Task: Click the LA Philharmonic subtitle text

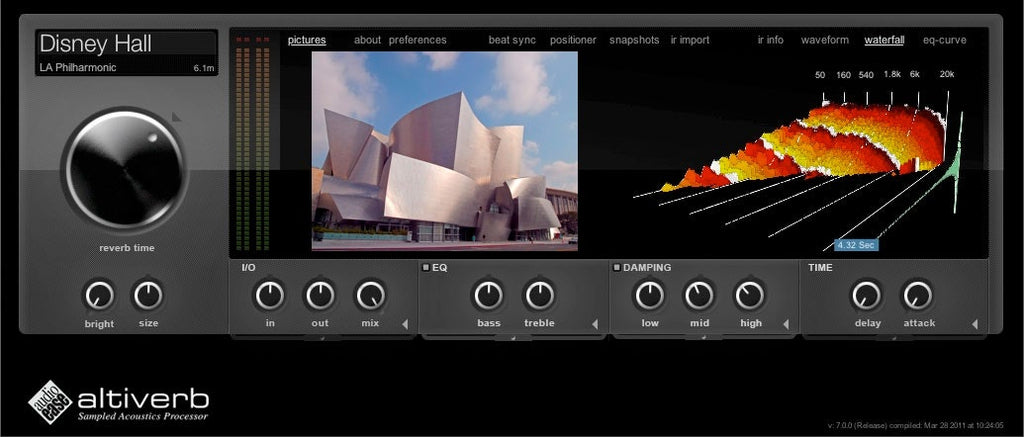Action: point(78,67)
